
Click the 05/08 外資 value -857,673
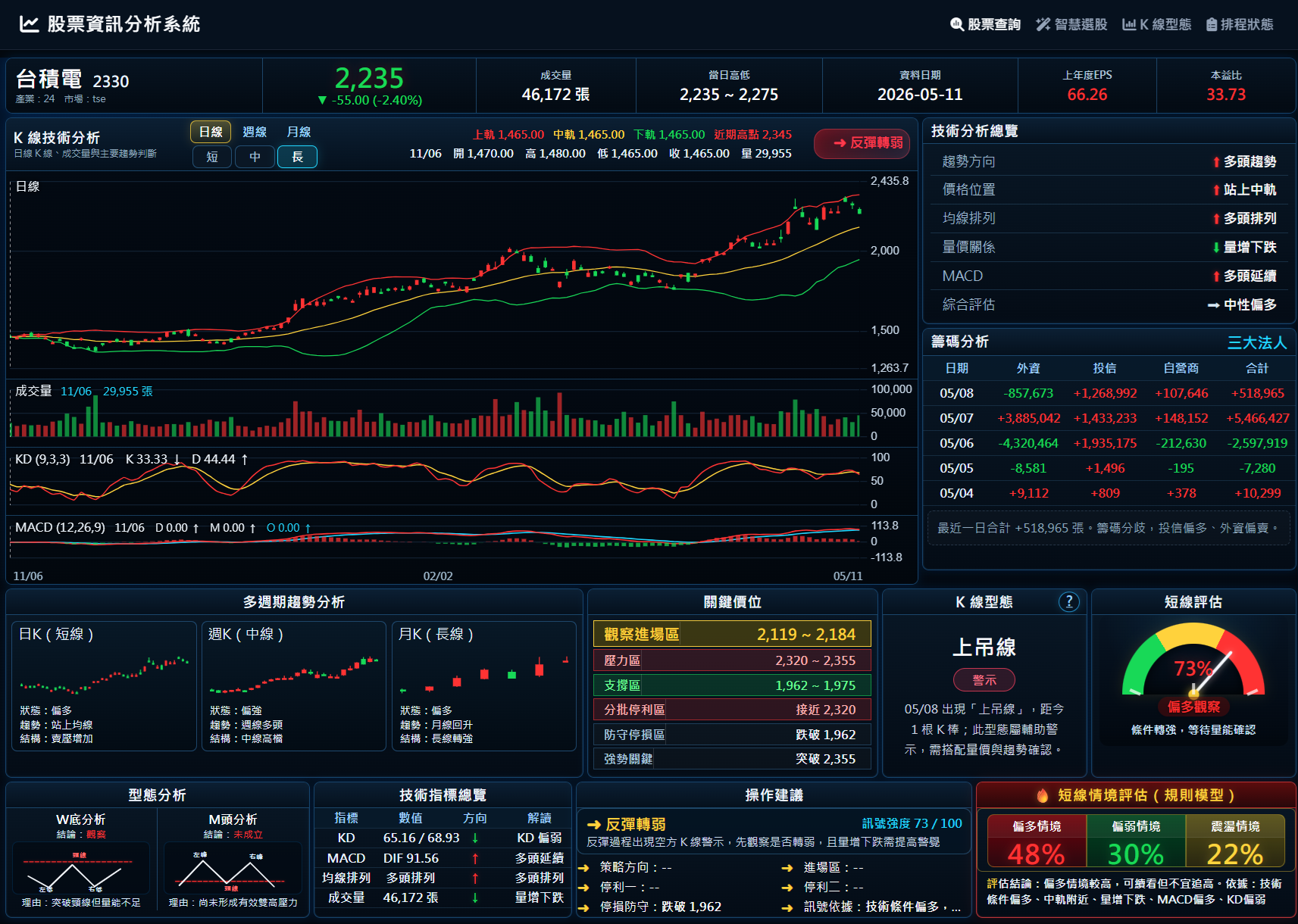point(1028,393)
